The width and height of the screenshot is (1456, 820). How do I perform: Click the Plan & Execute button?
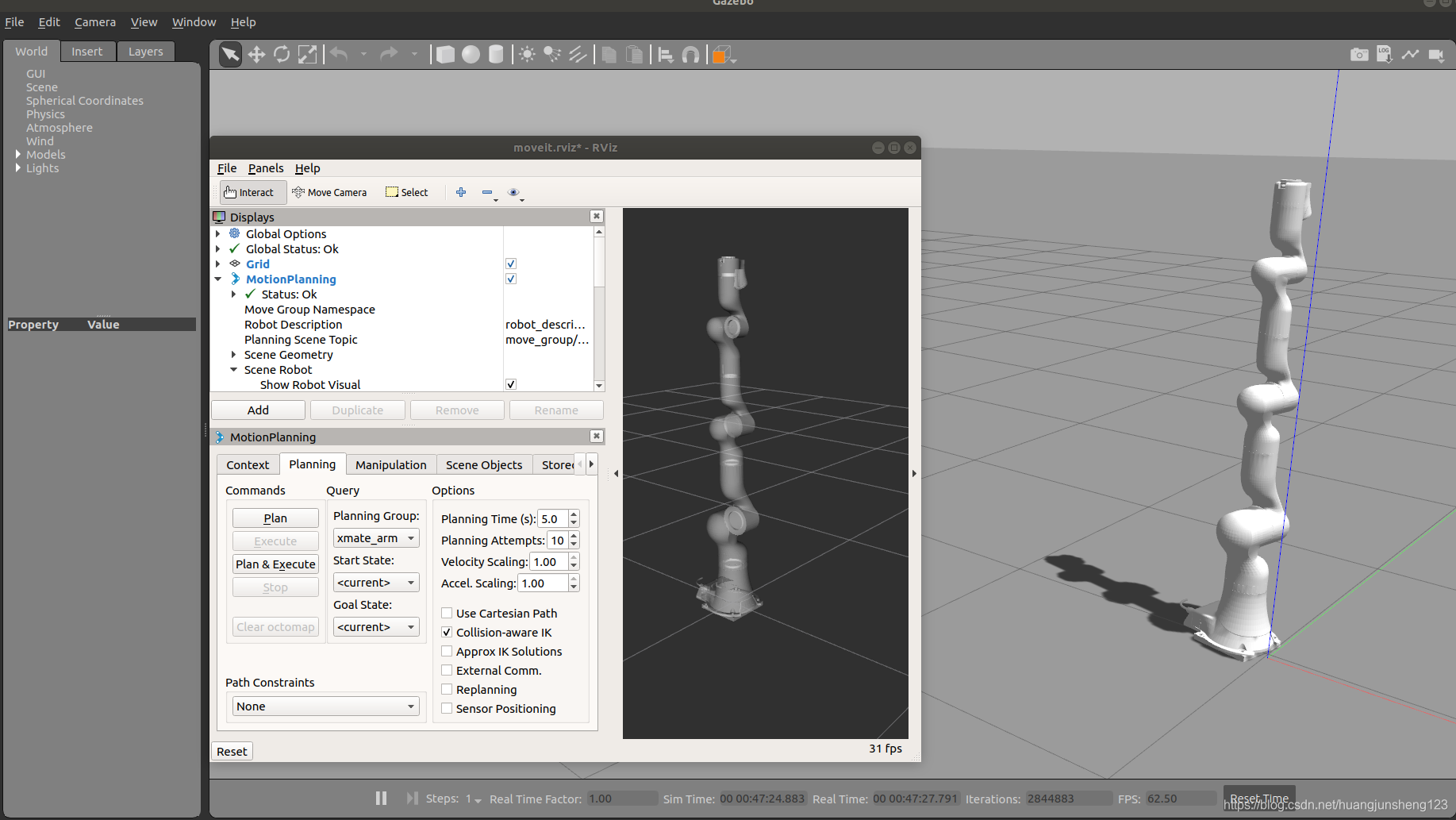(x=275, y=564)
